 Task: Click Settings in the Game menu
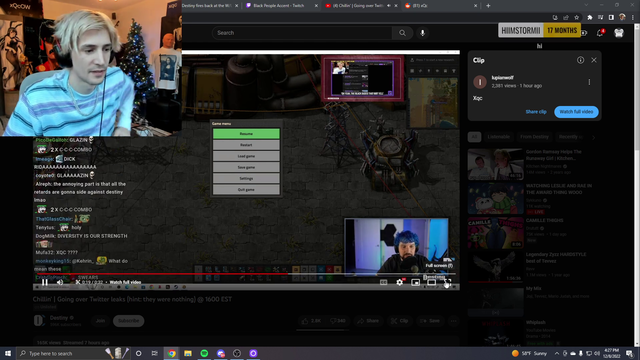[x=246, y=178]
